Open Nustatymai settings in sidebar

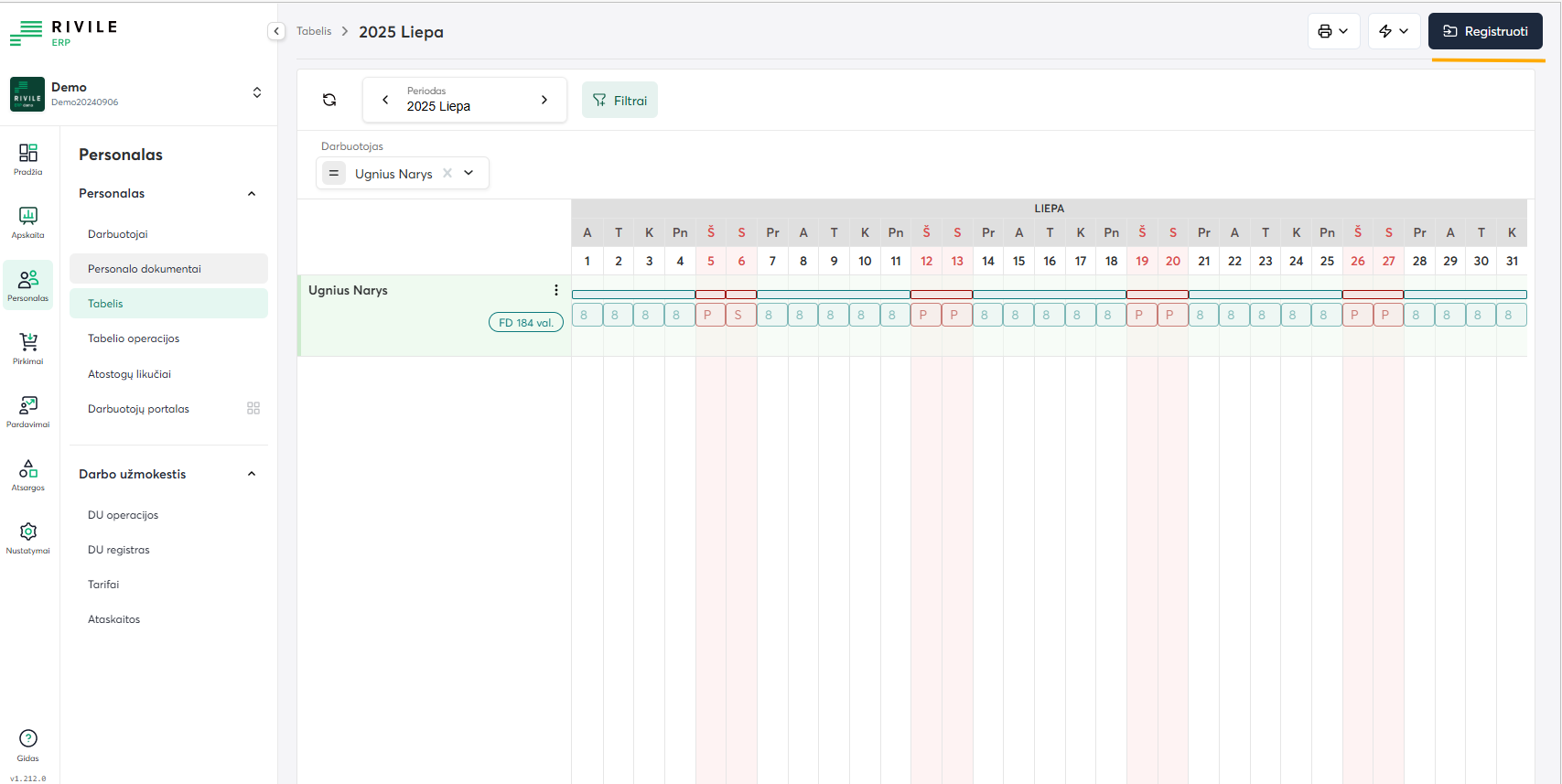(28, 537)
